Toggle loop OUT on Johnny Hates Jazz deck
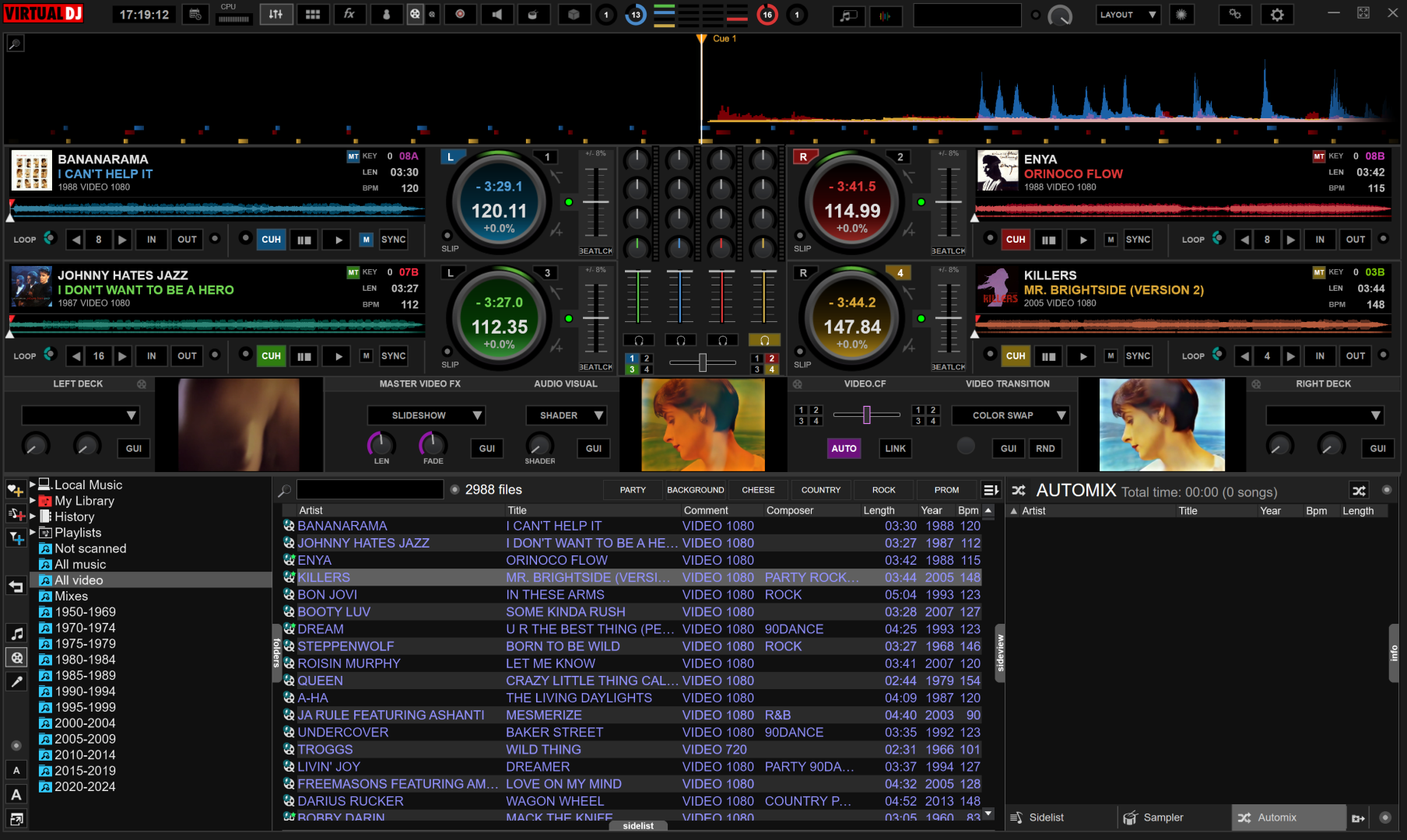Screen dimensions: 1407x840 tap(187, 356)
